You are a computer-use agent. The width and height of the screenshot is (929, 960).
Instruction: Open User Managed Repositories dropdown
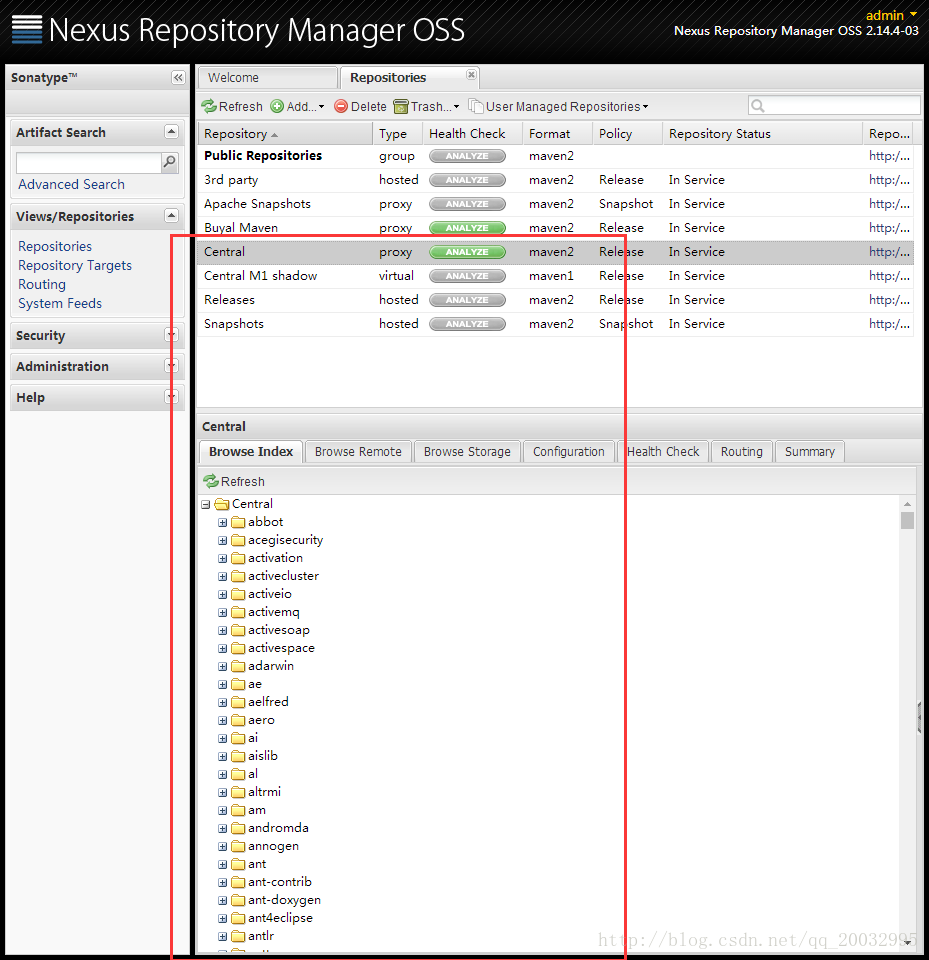[559, 107]
